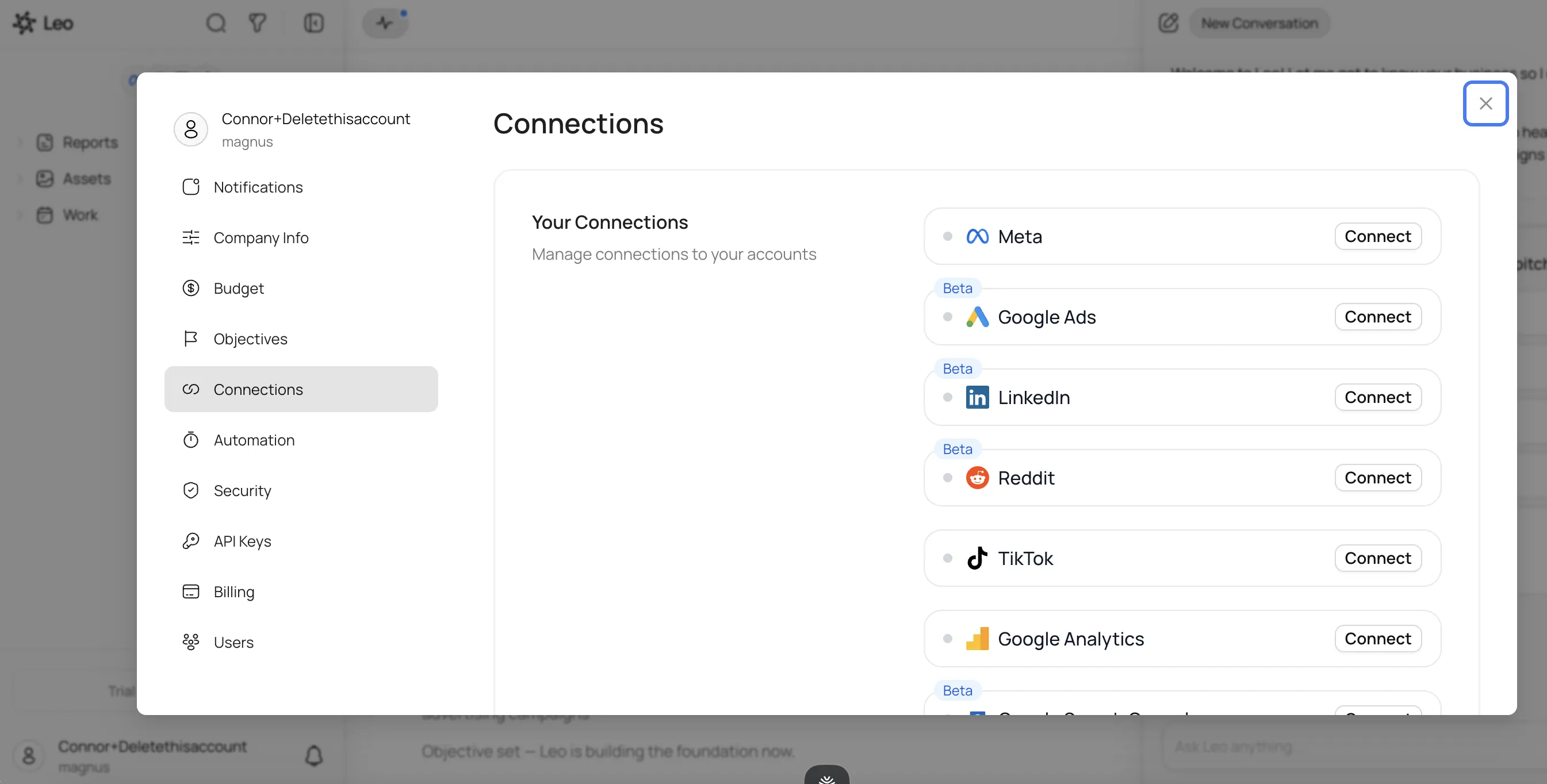Click the Security shield icon

click(x=191, y=490)
